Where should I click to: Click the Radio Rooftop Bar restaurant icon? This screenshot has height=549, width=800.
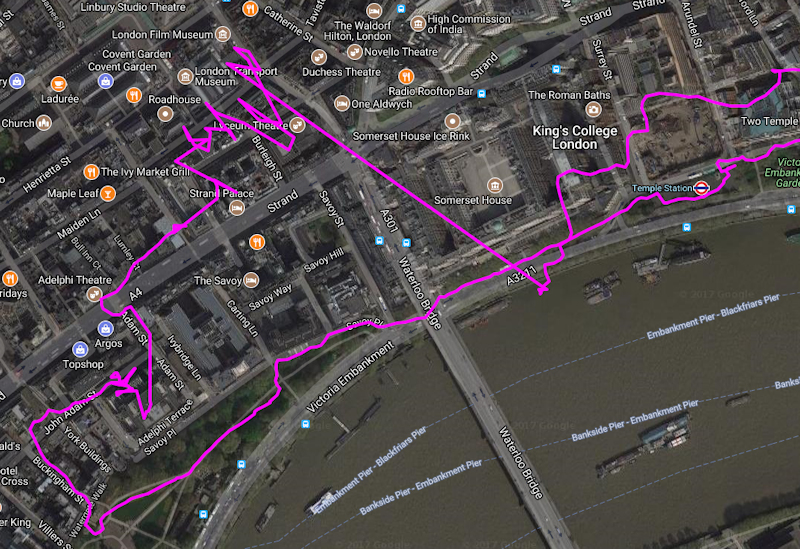click(x=406, y=77)
